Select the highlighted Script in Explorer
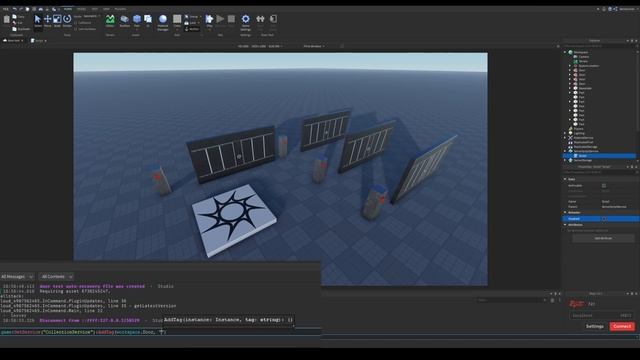This screenshot has width=640, height=360. (582, 156)
